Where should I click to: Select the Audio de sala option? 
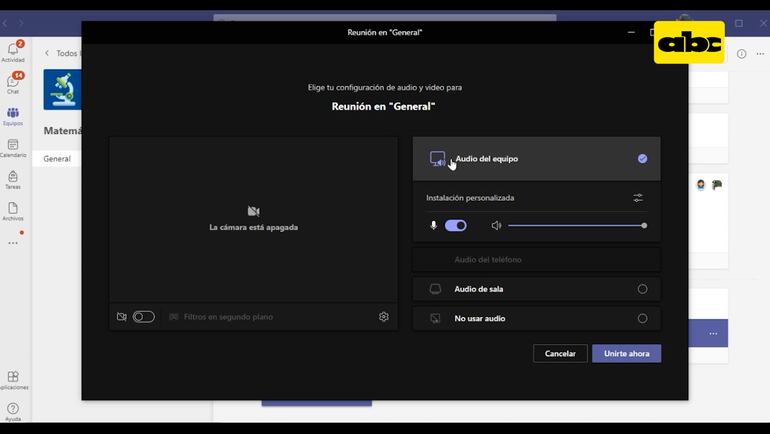tap(642, 289)
